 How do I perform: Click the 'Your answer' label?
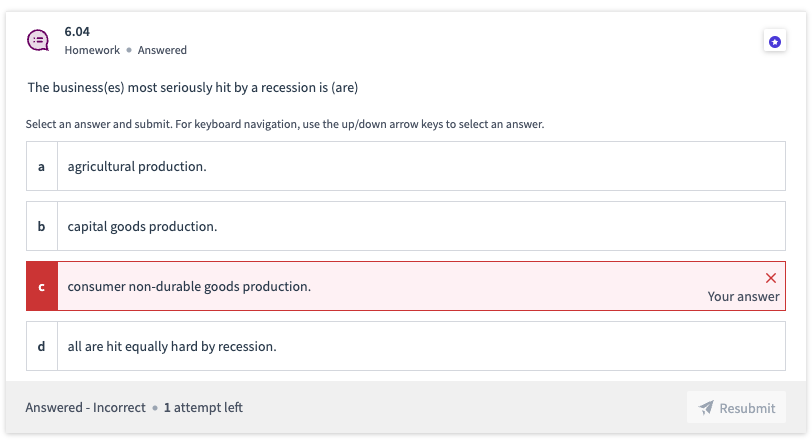743,297
